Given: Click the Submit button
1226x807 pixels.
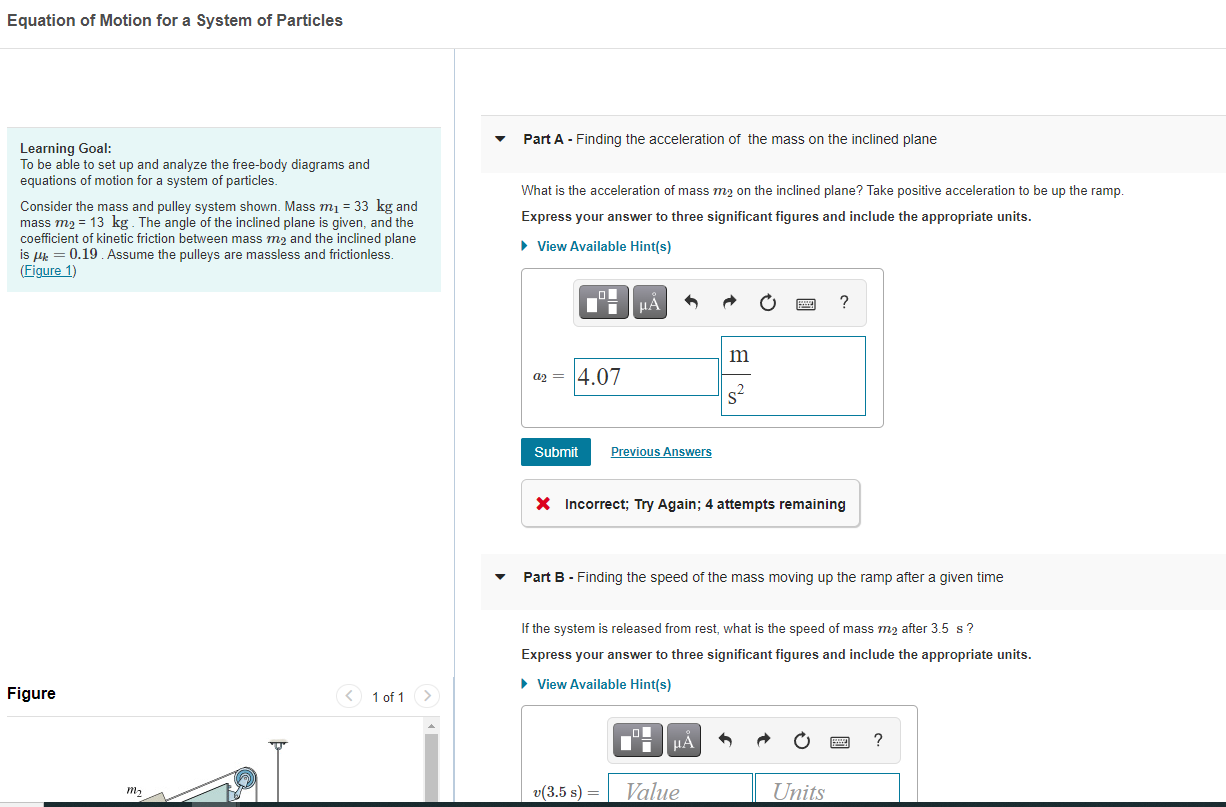Looking at the screenshot, I should [x=555, y=451].
